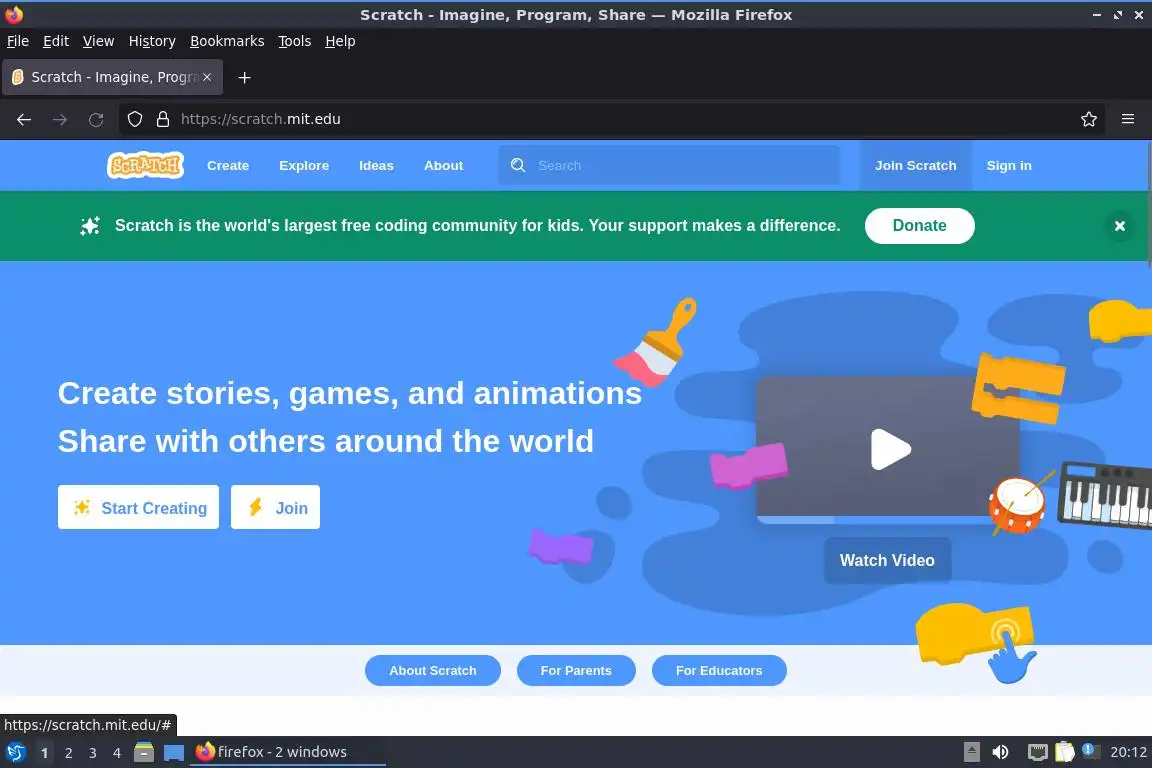The height and width of the screenshot is (768, 1152).
Task: Open the Bookmarks menu
Action: 227,41
